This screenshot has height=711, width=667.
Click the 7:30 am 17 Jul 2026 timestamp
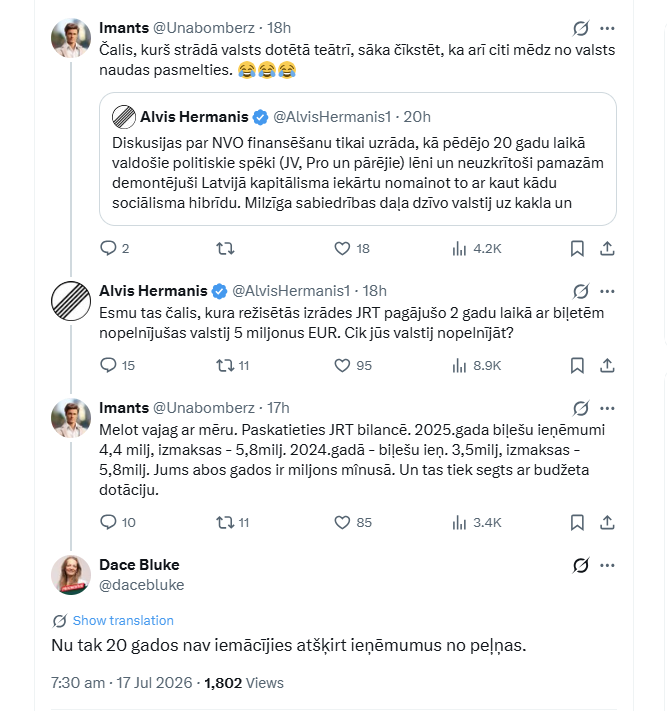pyautogui.click(x=122, y=683)
